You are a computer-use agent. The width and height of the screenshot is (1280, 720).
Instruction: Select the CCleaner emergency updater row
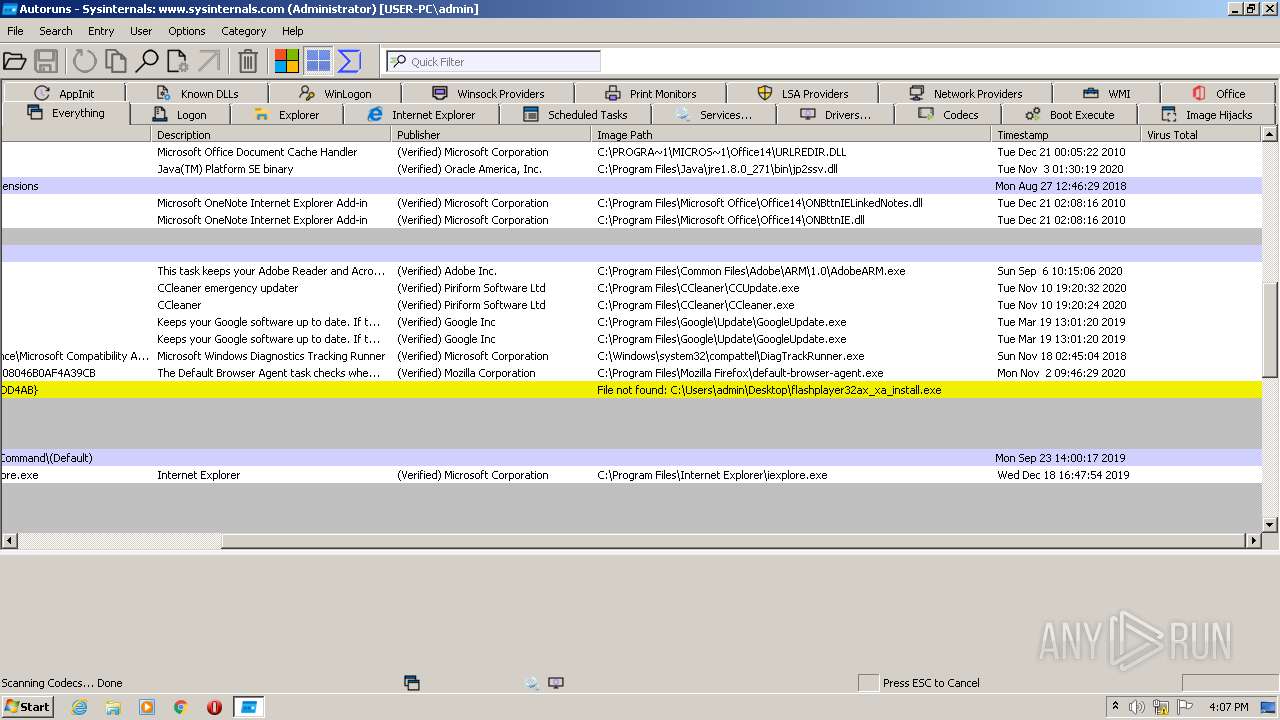631,288
